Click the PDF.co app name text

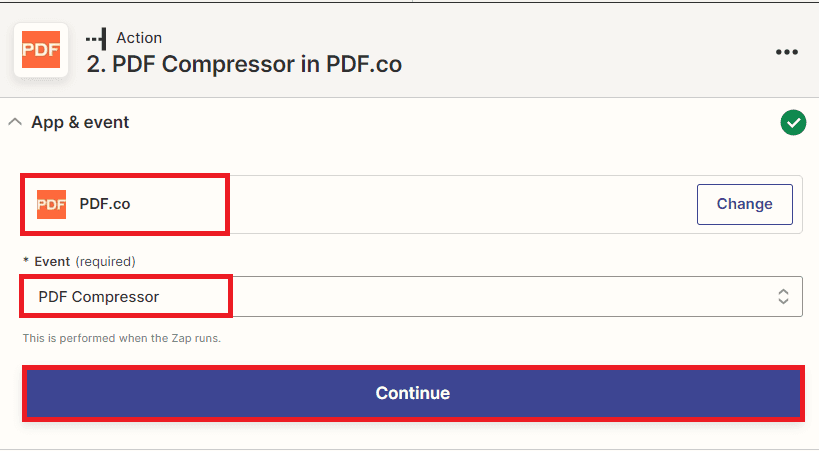point(105,204)
